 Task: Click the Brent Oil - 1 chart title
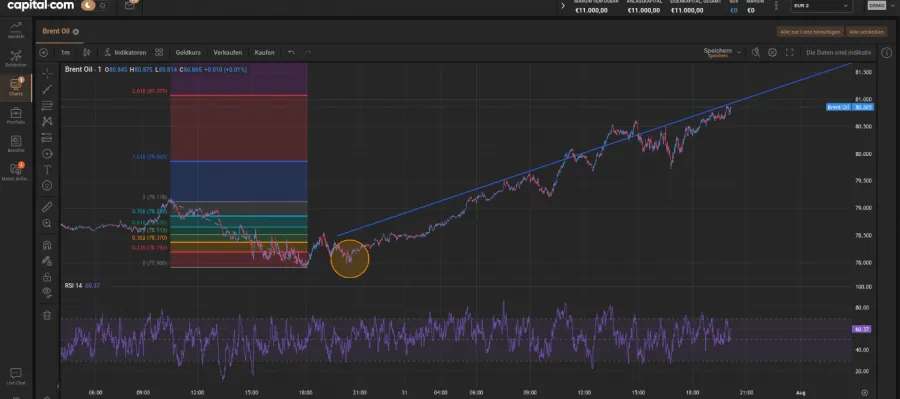click(83, 69)
